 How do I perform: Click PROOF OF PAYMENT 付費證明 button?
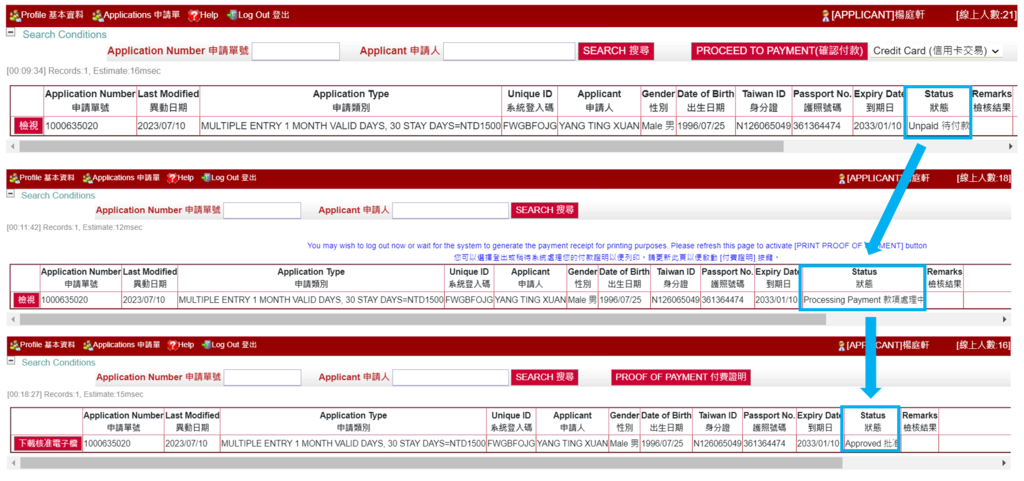click(x=680, y=377)
